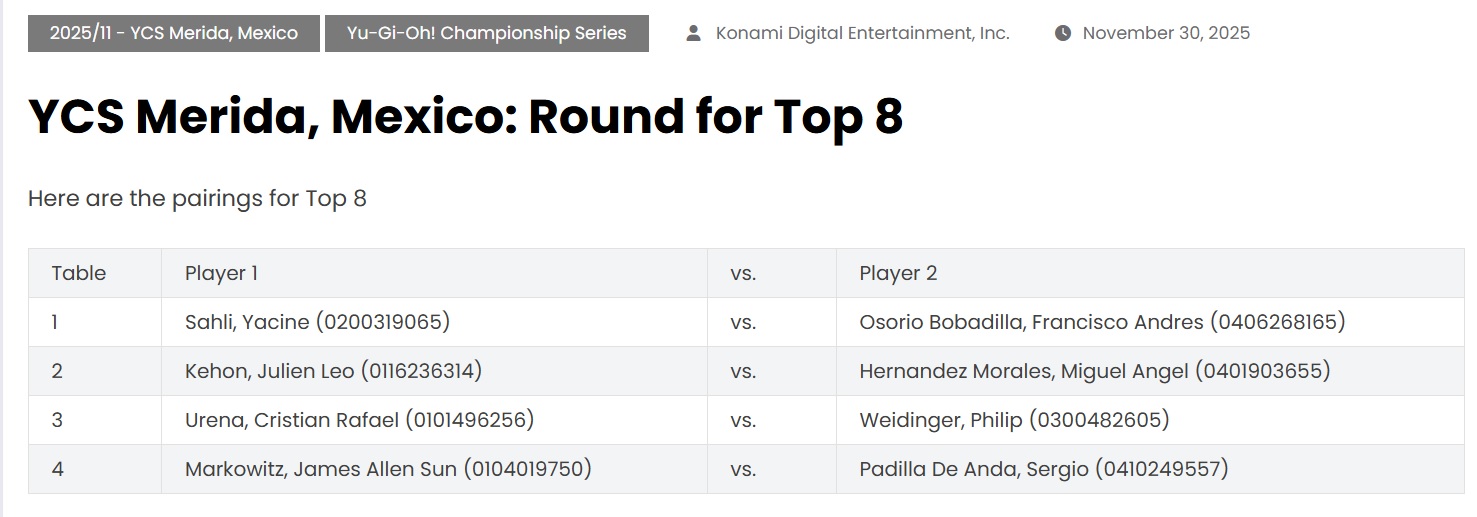This screenshot has width=1477, height=517.
Task: Click the Table column header
Action: (95, 273)
